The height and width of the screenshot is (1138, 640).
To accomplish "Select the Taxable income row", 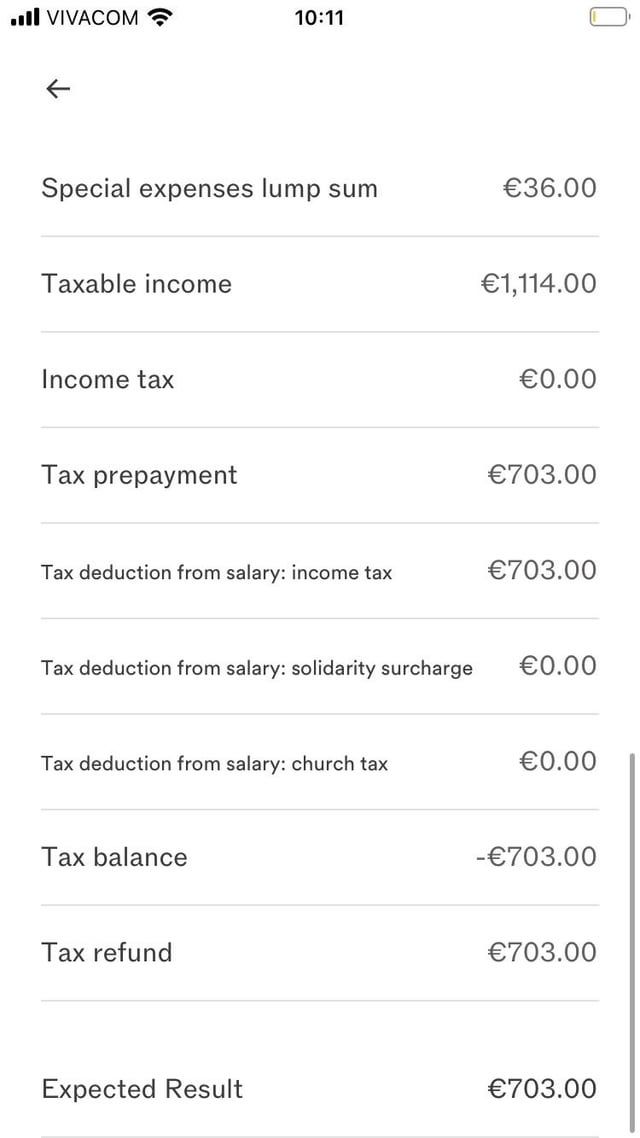I will click(x=319, y=284).
